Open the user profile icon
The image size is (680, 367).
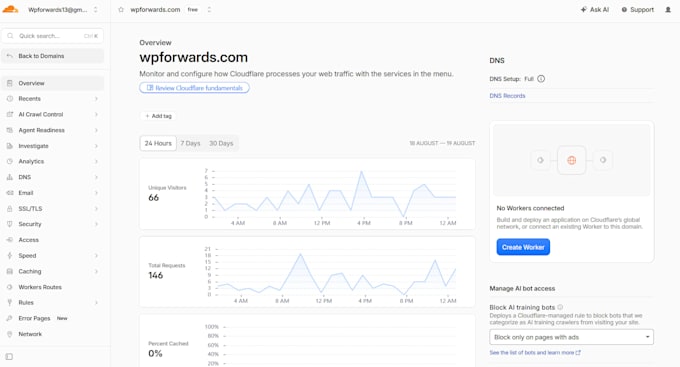[668, 10]
